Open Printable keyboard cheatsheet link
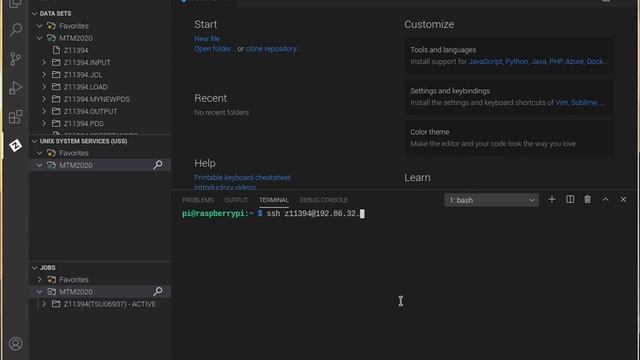The height and width of the screenshot is (360, 640). pyautogui.click(x=242, y=178)
